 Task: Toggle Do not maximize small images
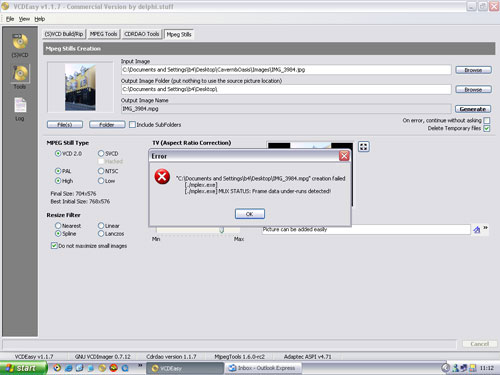54,246
